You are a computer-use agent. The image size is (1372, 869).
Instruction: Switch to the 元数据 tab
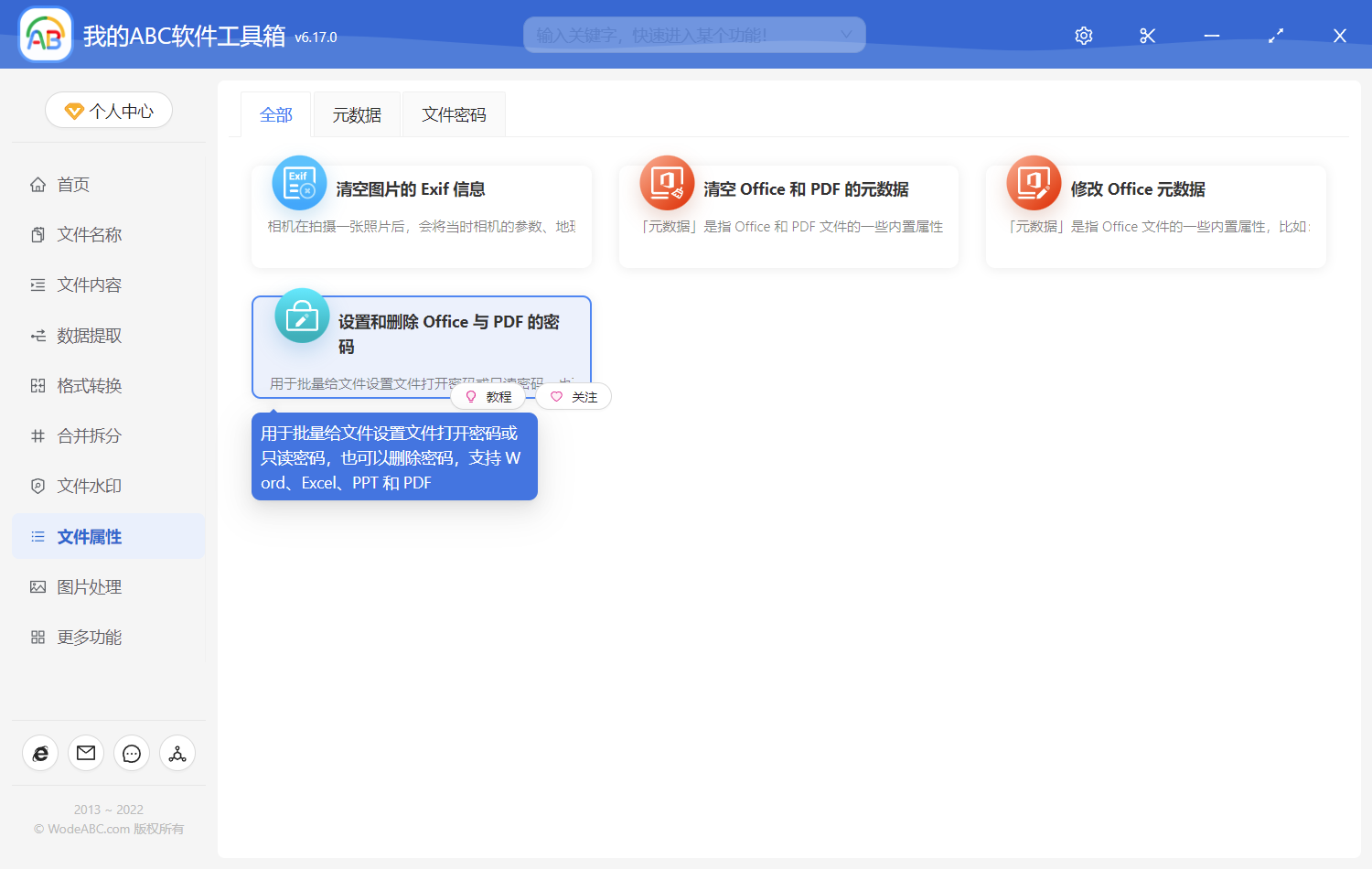point(357,113)
